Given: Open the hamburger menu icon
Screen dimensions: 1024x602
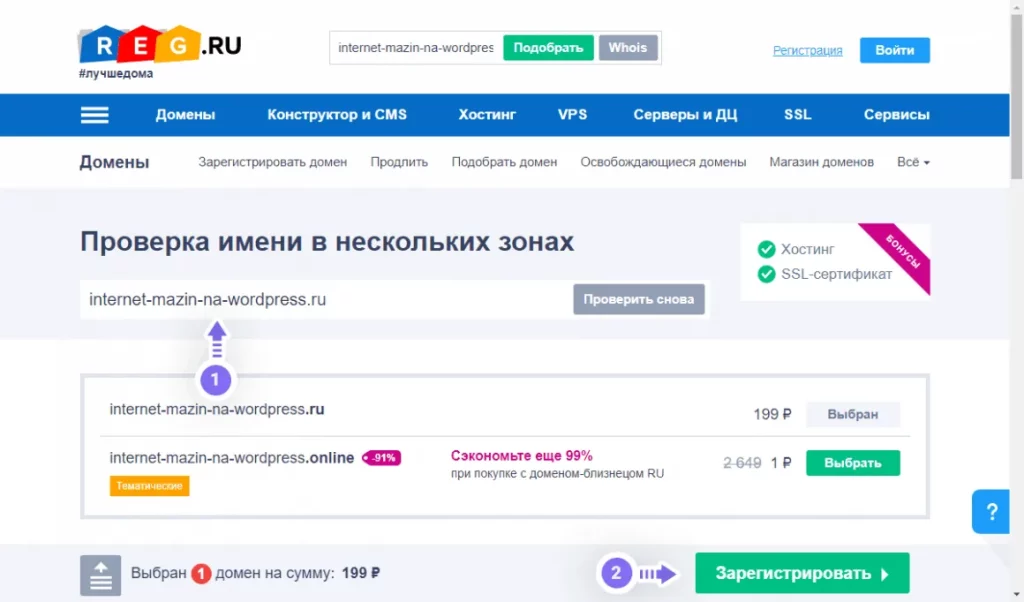Looking at the screenshot, I should 94,115.
